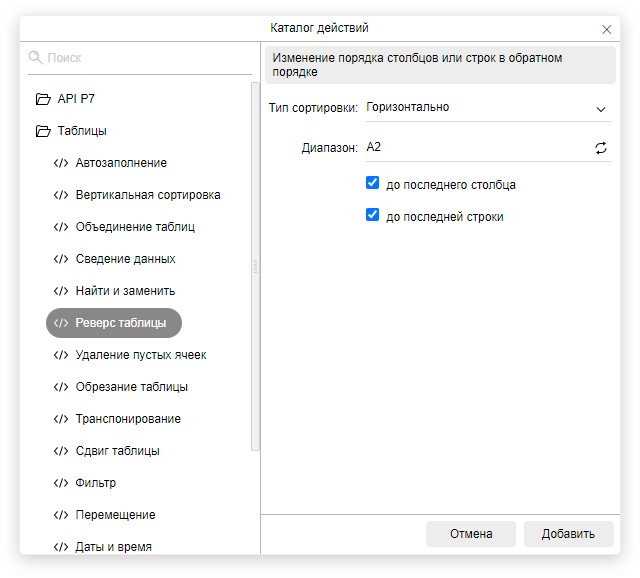
Task: Uncheck the 'до последнего столбца' checkbox
Action: tap(373, 184)
